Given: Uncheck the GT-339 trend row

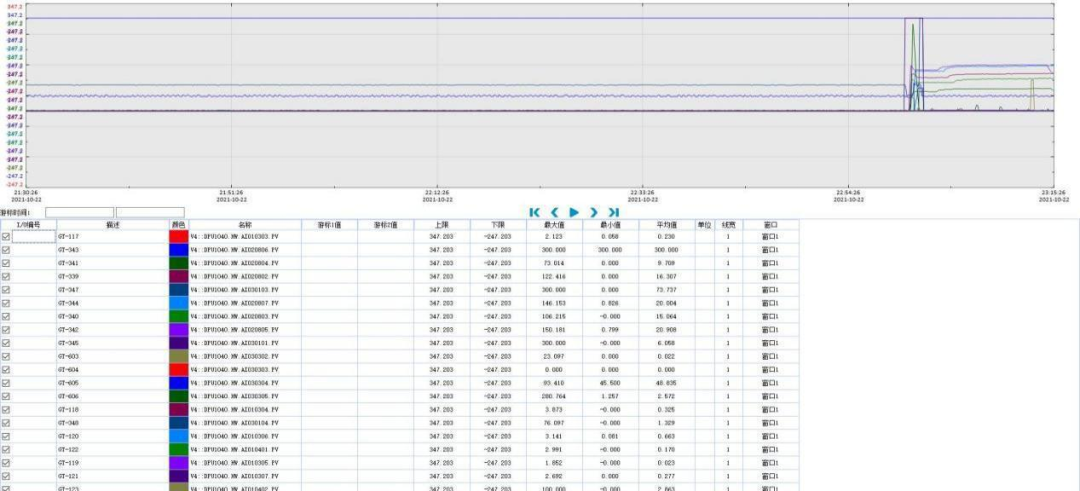Looking at the screenshot, I should point(6,276).
